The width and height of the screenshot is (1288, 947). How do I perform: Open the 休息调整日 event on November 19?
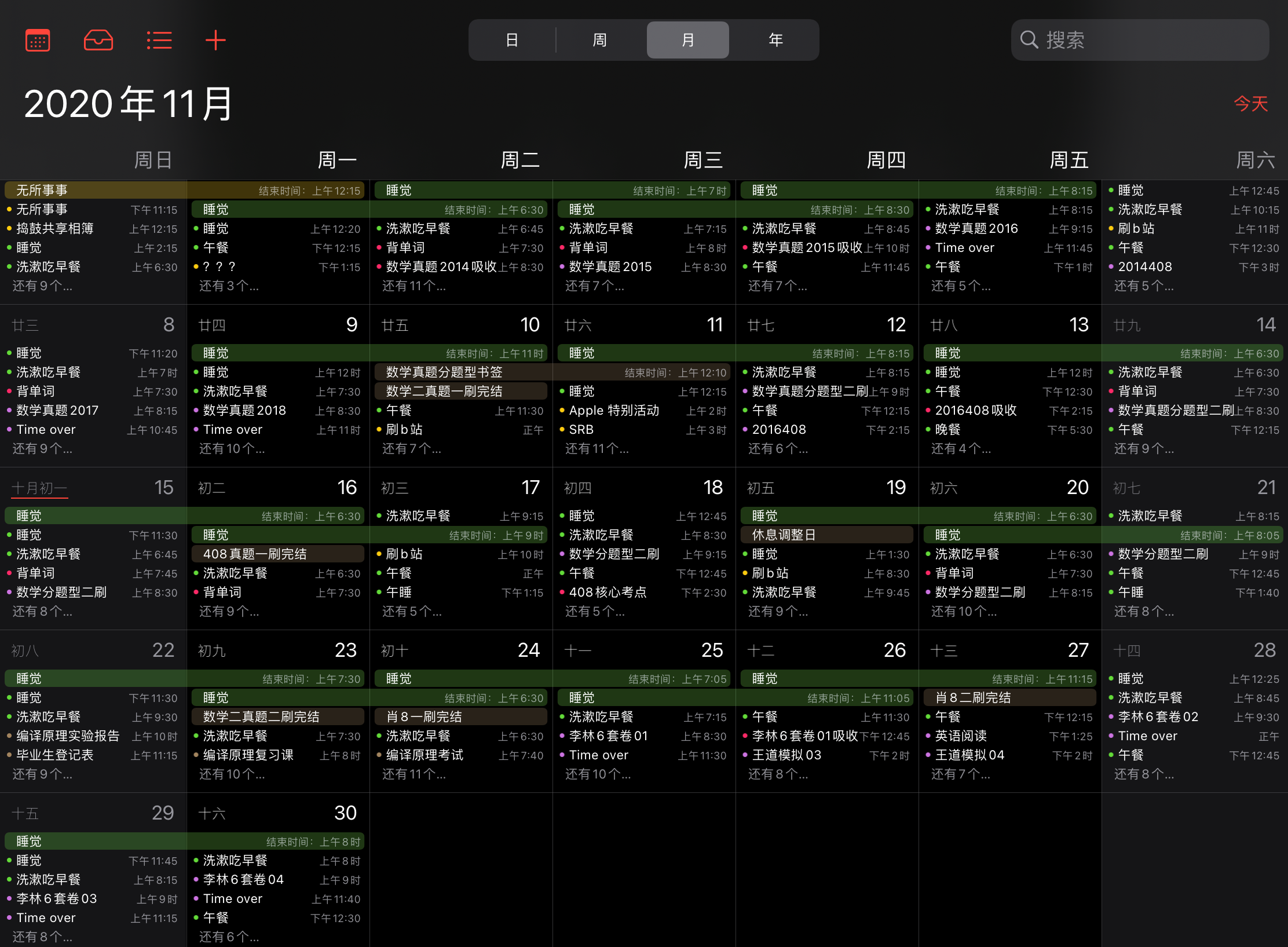pos(784,535)
